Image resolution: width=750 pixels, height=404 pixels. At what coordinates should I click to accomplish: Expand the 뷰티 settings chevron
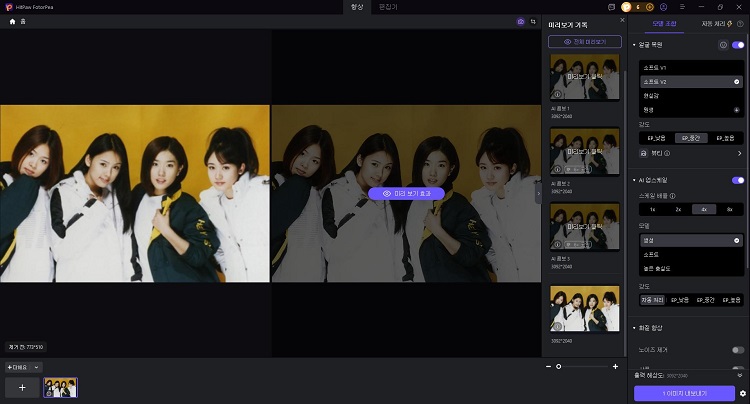point(739,153)
